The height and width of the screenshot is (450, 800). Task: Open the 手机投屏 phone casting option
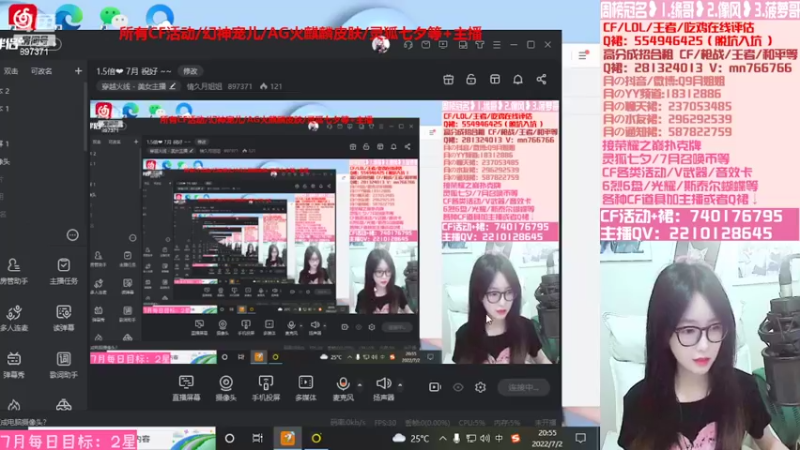pos(266,388)
